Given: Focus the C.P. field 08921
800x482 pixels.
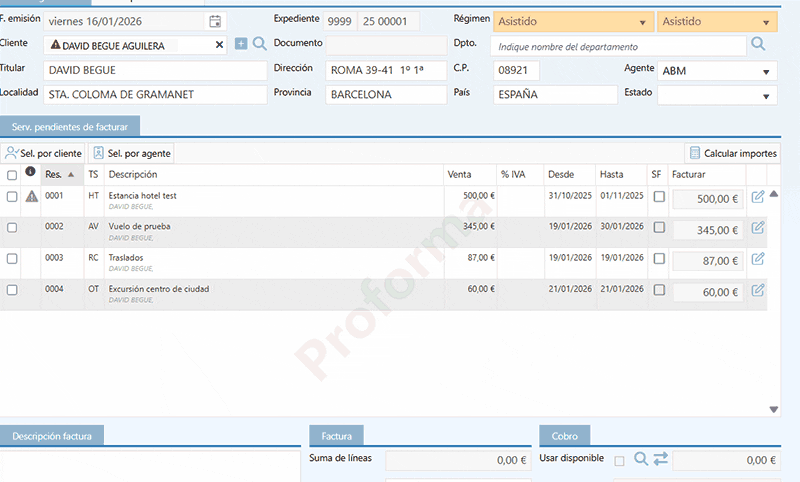Looking at the screenshot, I should (x=516, y=70).
